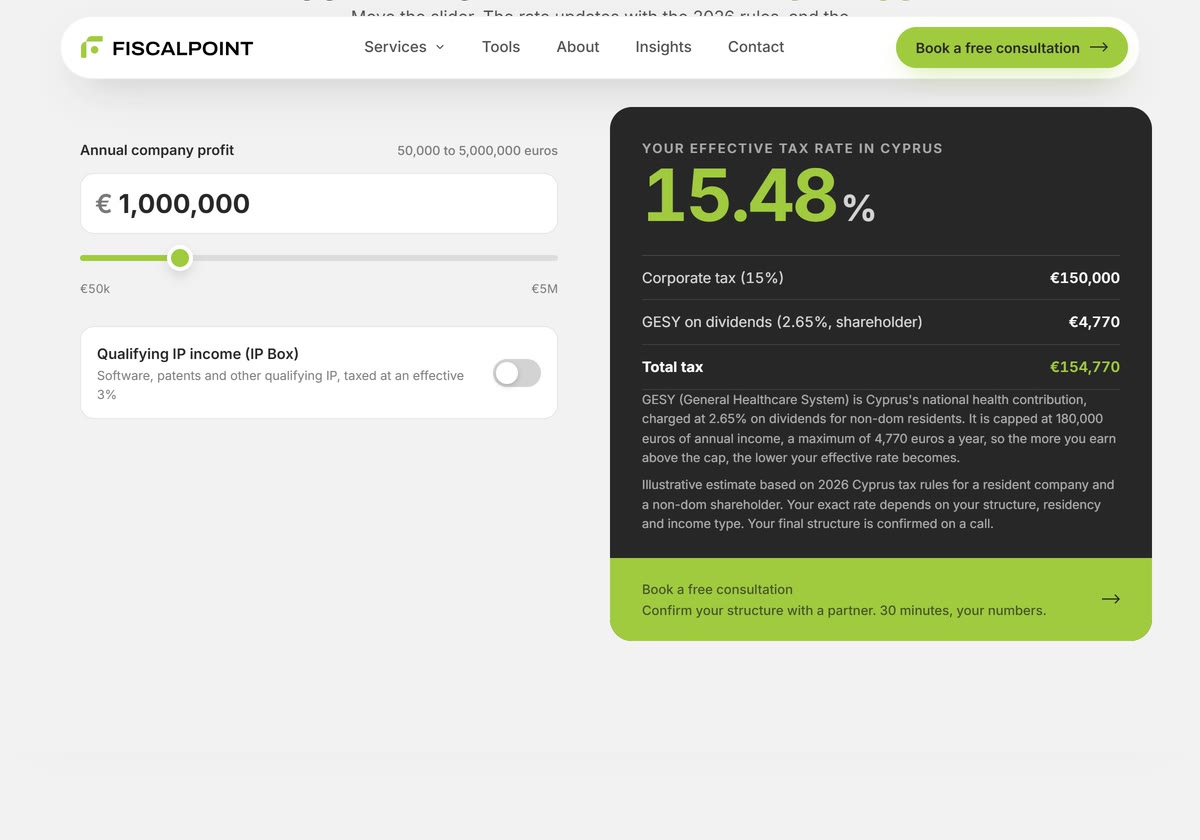Navigate to the Contact page
1200x840 pixels.
tap(756, 47)
